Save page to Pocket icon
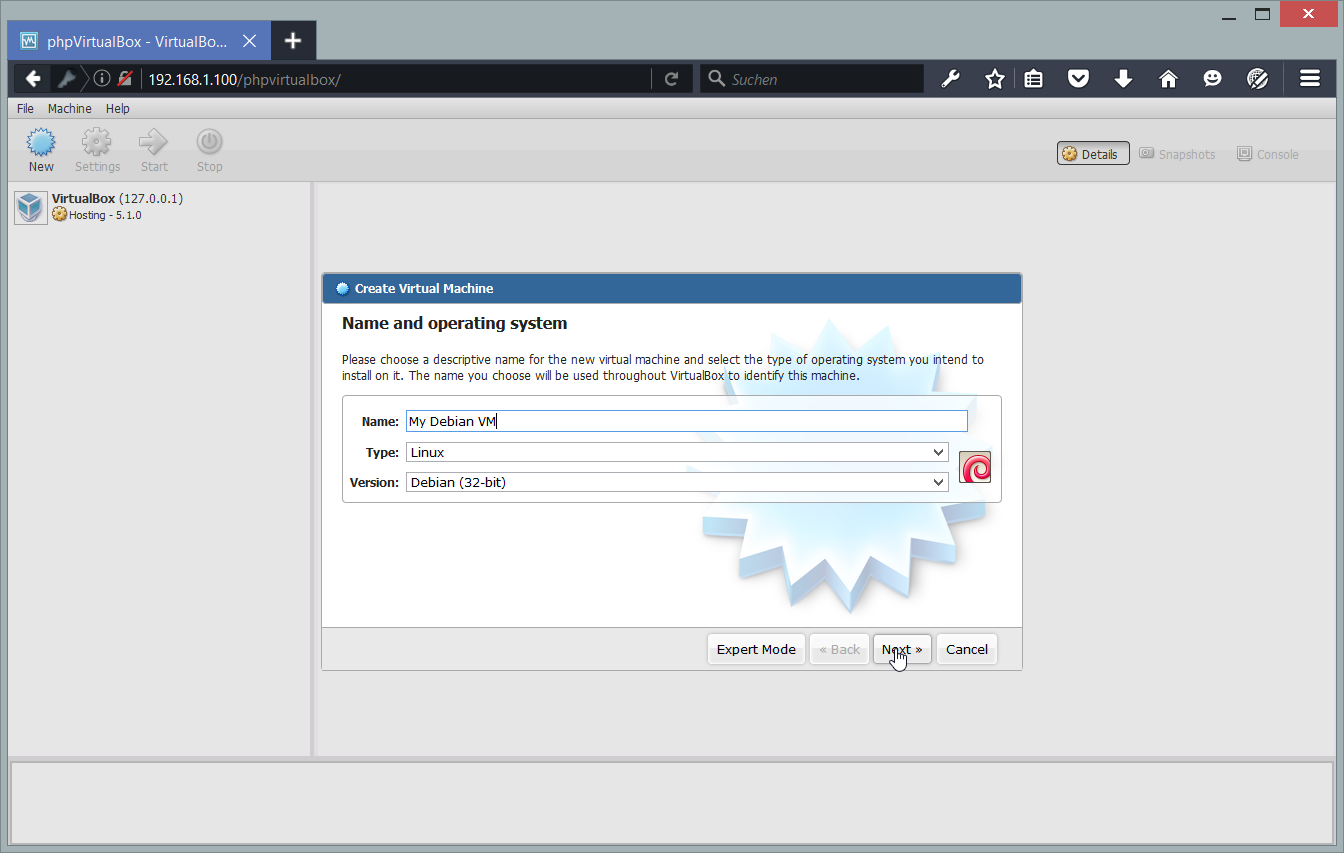 pyautogui.click(x=1078, y=79)
